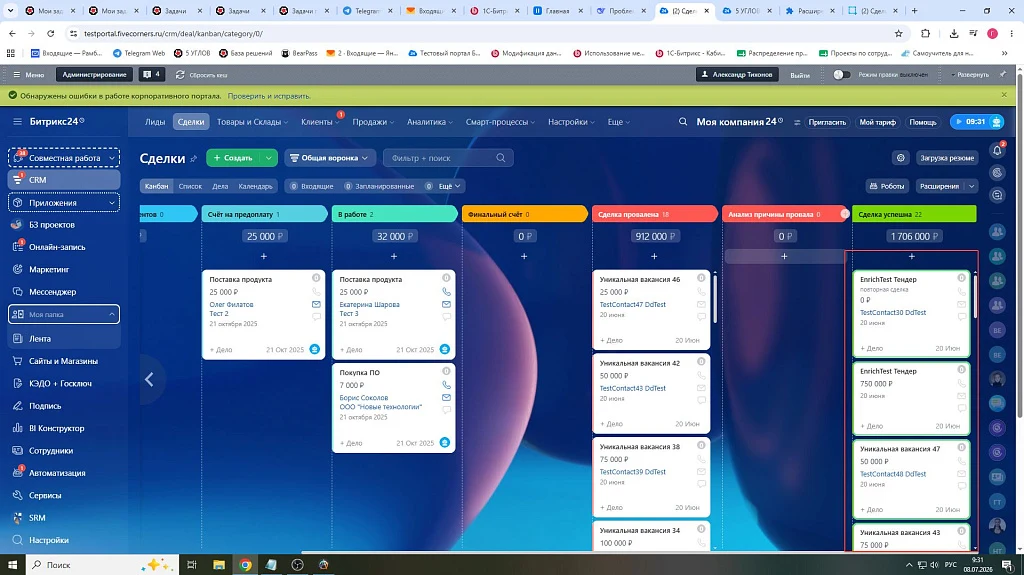This screenshot has height=575, width=1024.
Task: Expand the Еще counters dropdown
Action: (x=449, y=186)
